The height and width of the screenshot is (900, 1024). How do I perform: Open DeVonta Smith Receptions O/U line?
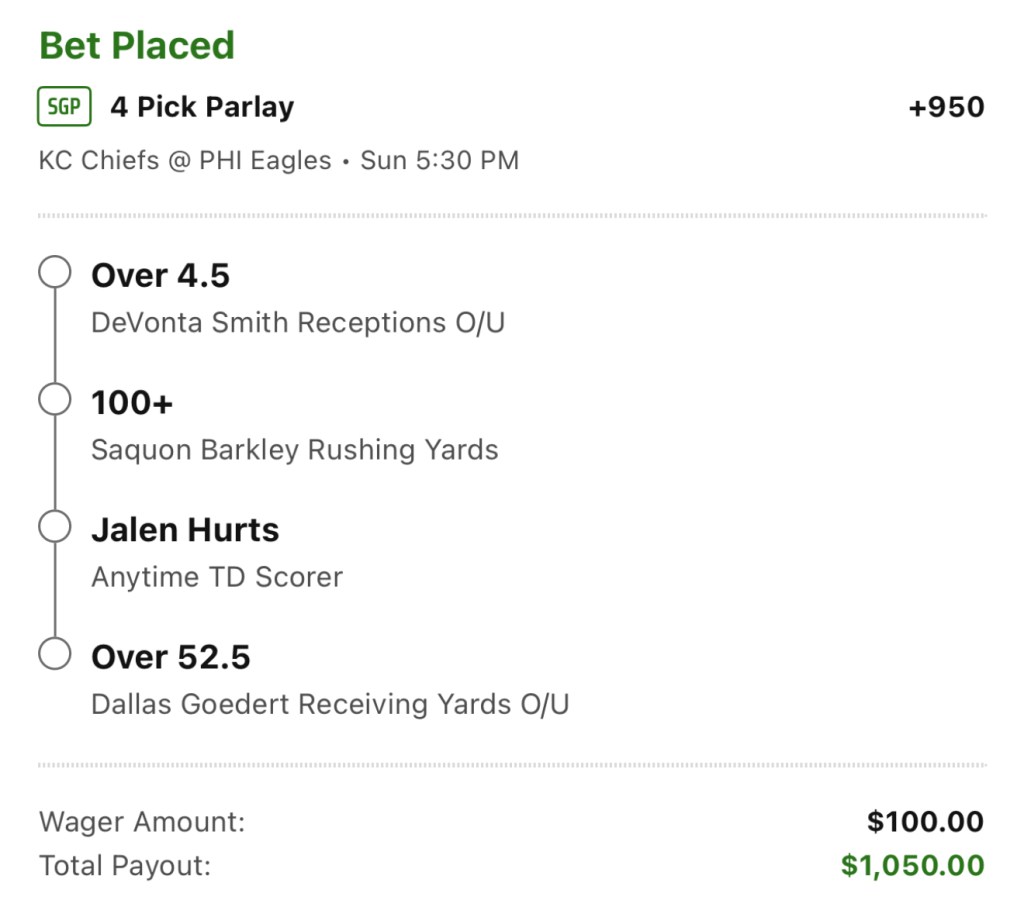click(298, 323)
